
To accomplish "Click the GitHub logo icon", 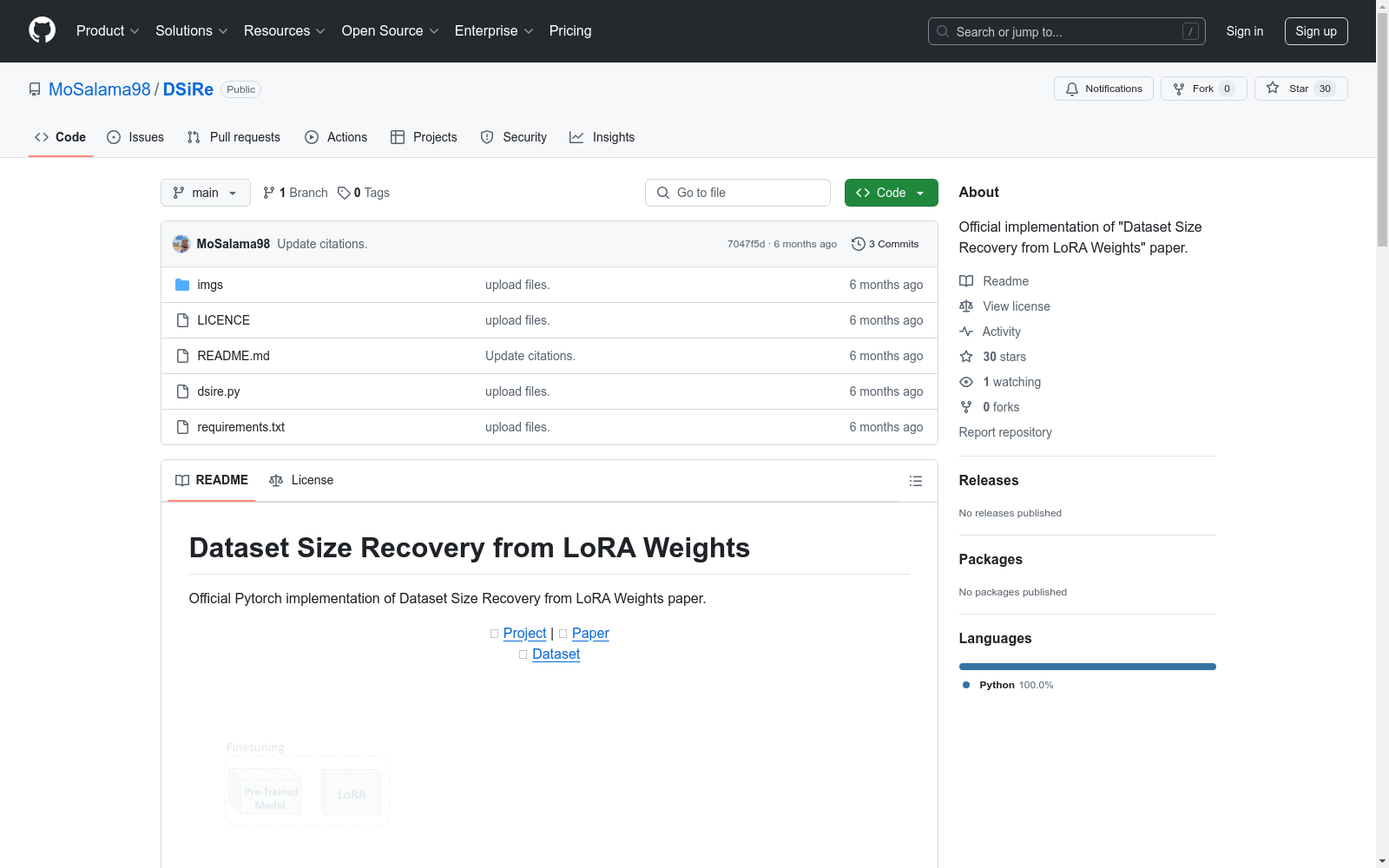I will coord(42,30).
